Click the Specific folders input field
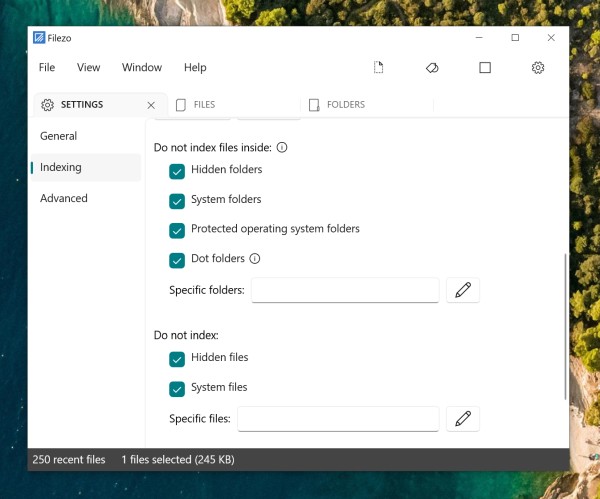 pyautogui.click(x=345, y=290)
